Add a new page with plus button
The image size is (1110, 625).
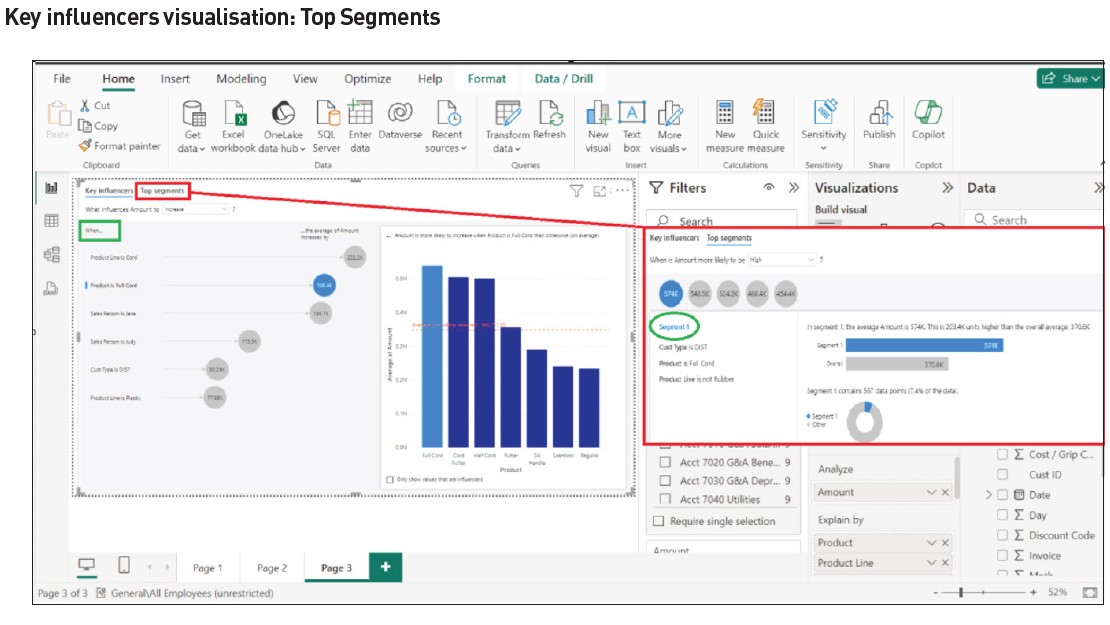click(x=385, y=567)
